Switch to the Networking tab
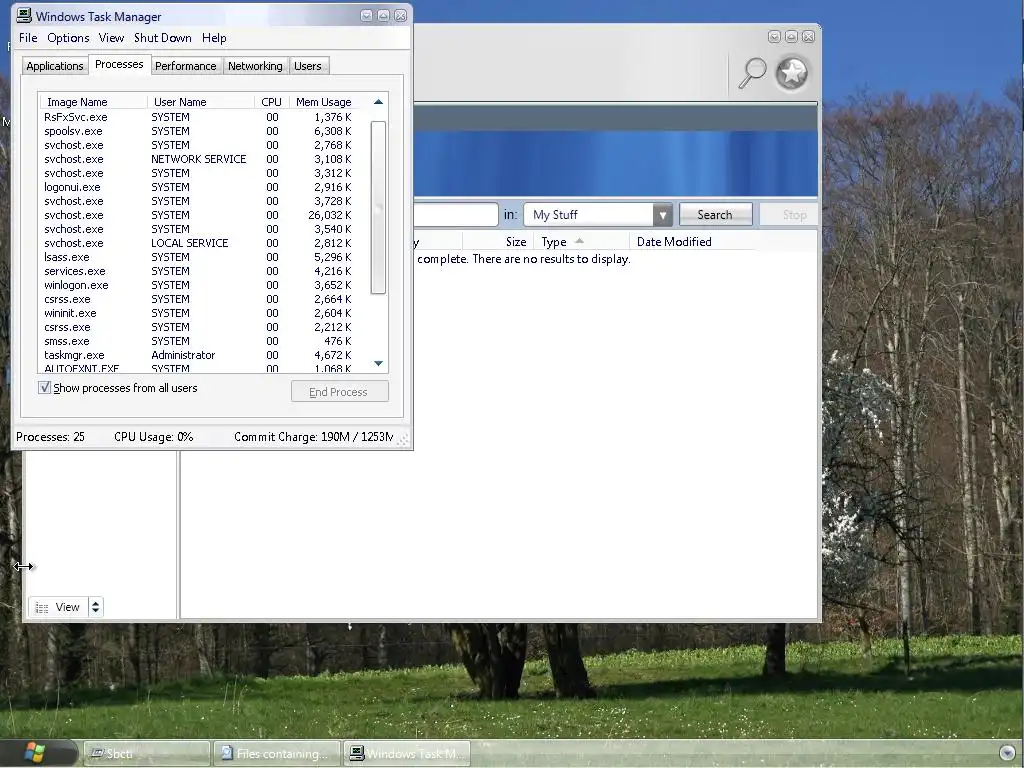The image size is (1024, 768). tap(255, 66)
